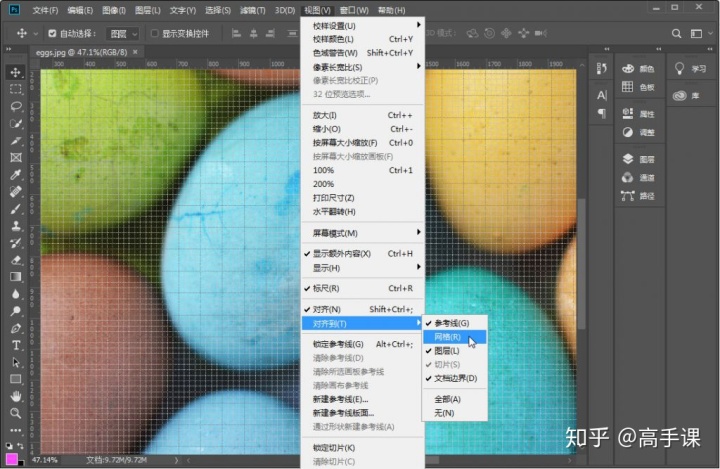Select the Spot Healing Brush tool
Screen dimensions: 720x469
tap(16, 192)
